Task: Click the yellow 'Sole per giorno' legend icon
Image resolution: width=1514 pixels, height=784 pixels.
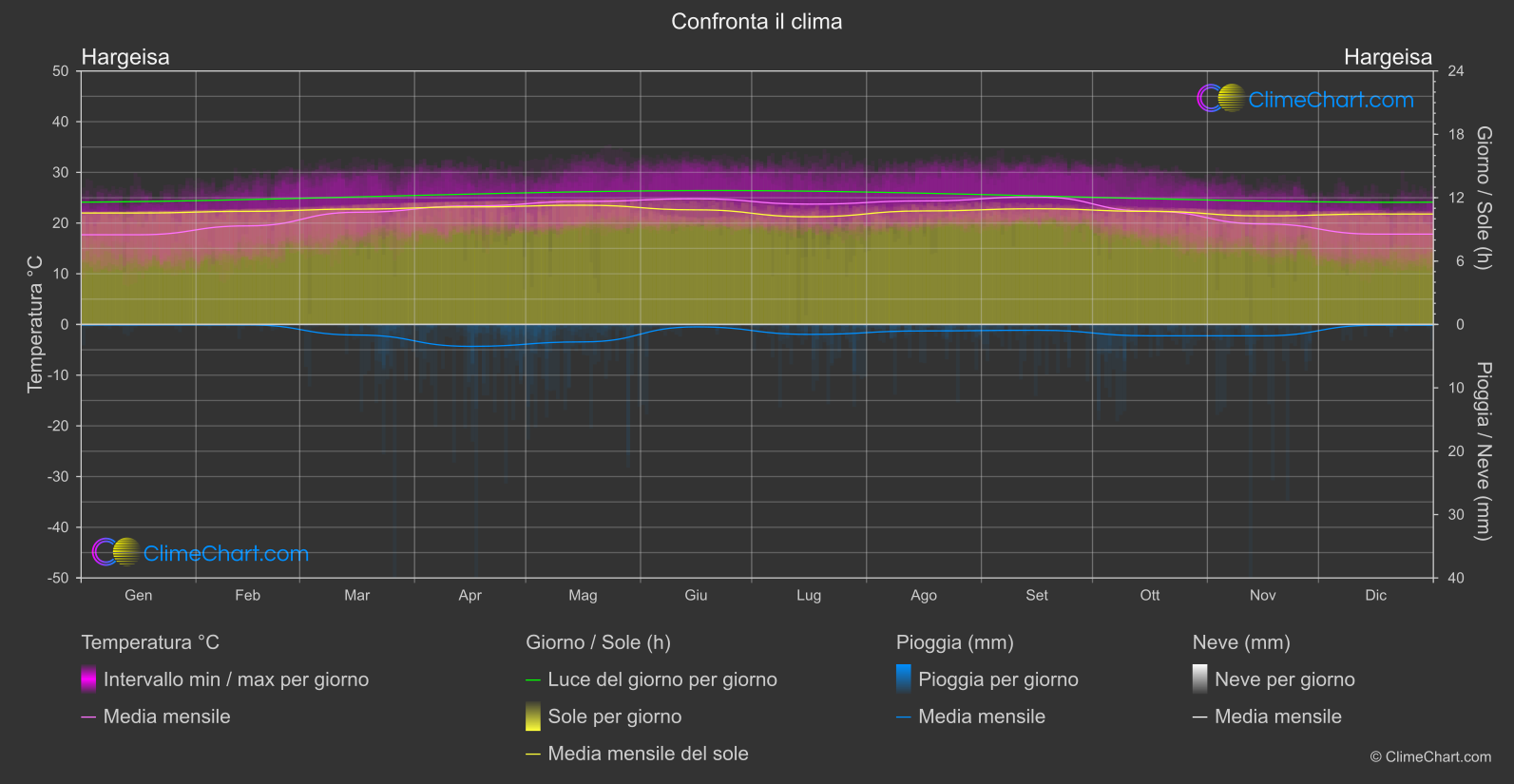Action: click(x=533, y=717)
